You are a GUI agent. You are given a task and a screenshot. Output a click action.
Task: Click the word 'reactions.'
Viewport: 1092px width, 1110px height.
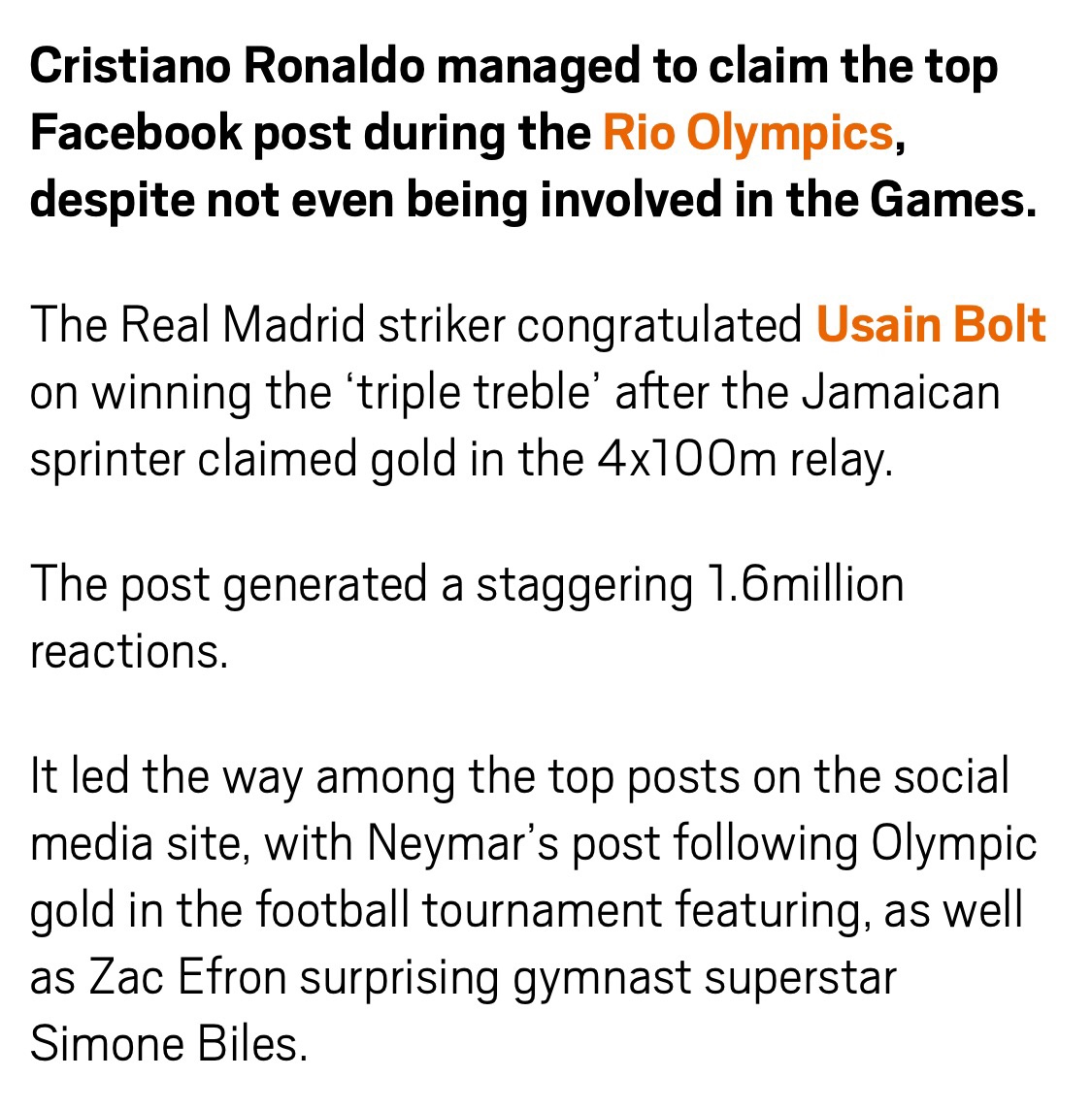tap(129, 651)
